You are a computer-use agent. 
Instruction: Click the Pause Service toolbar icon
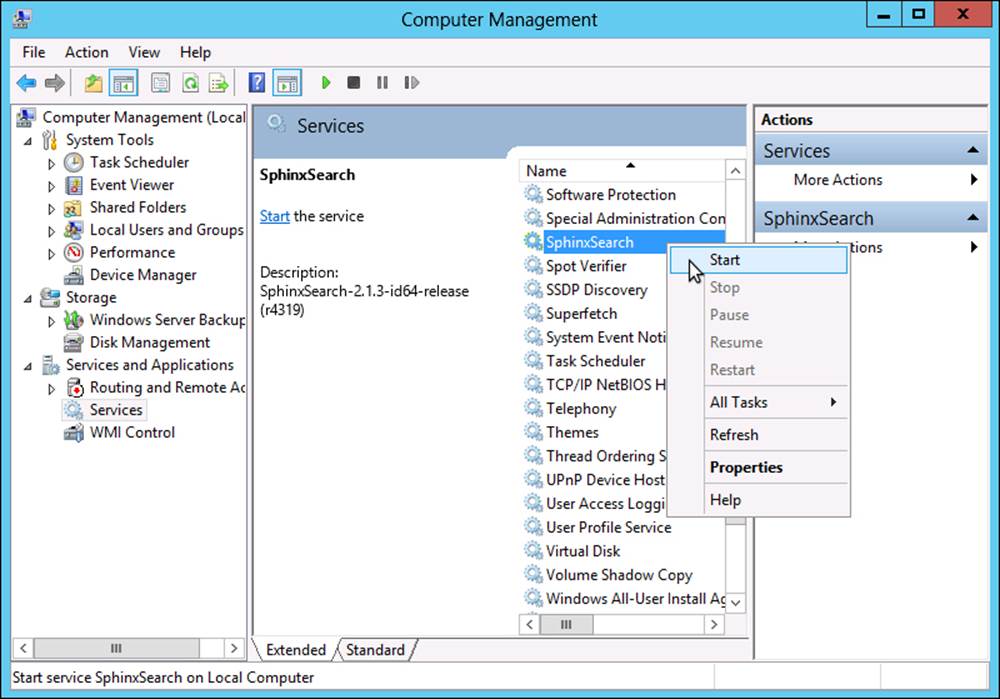[382, 82]
